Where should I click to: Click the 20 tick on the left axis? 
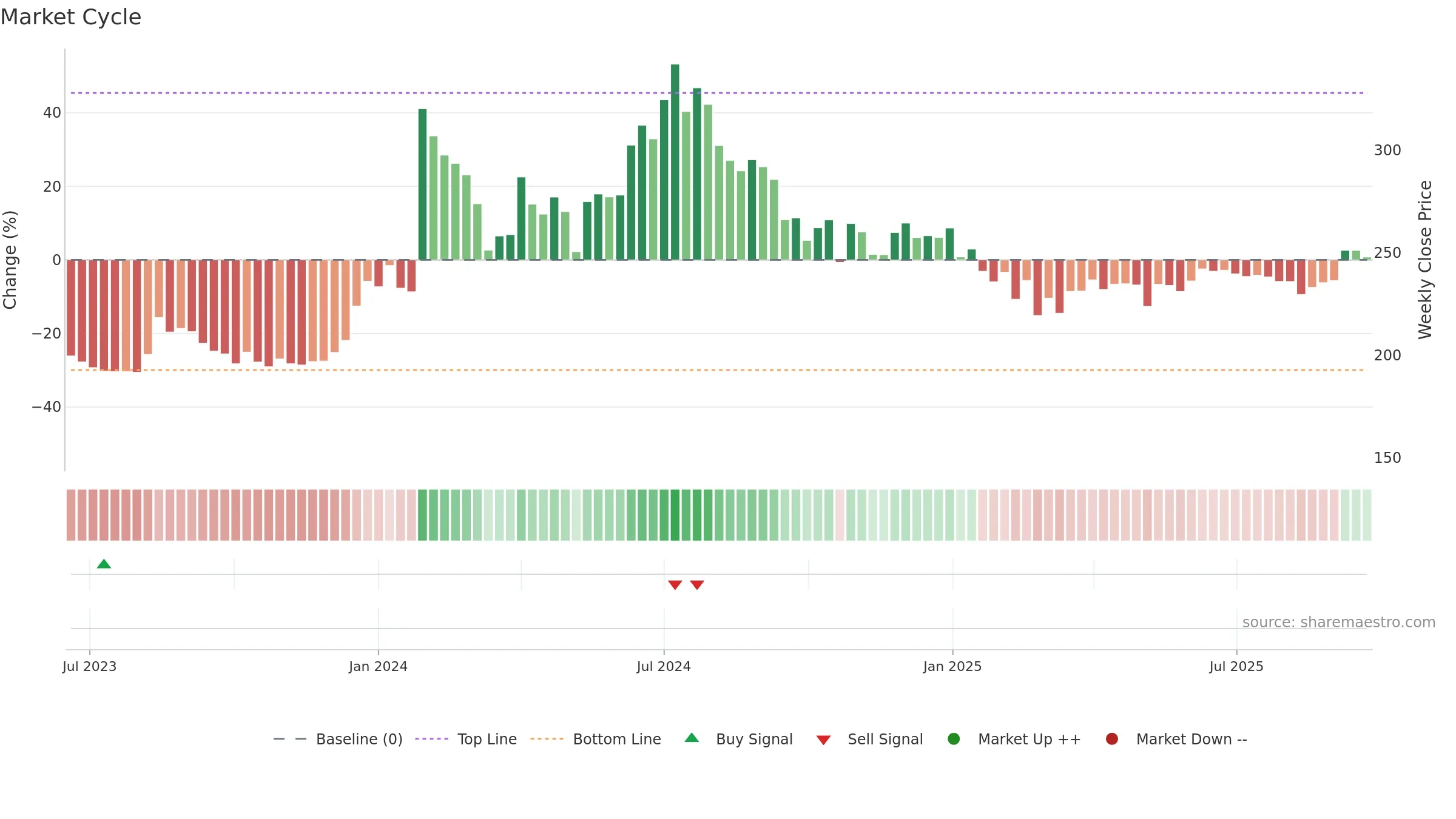[x=52, y=187]
